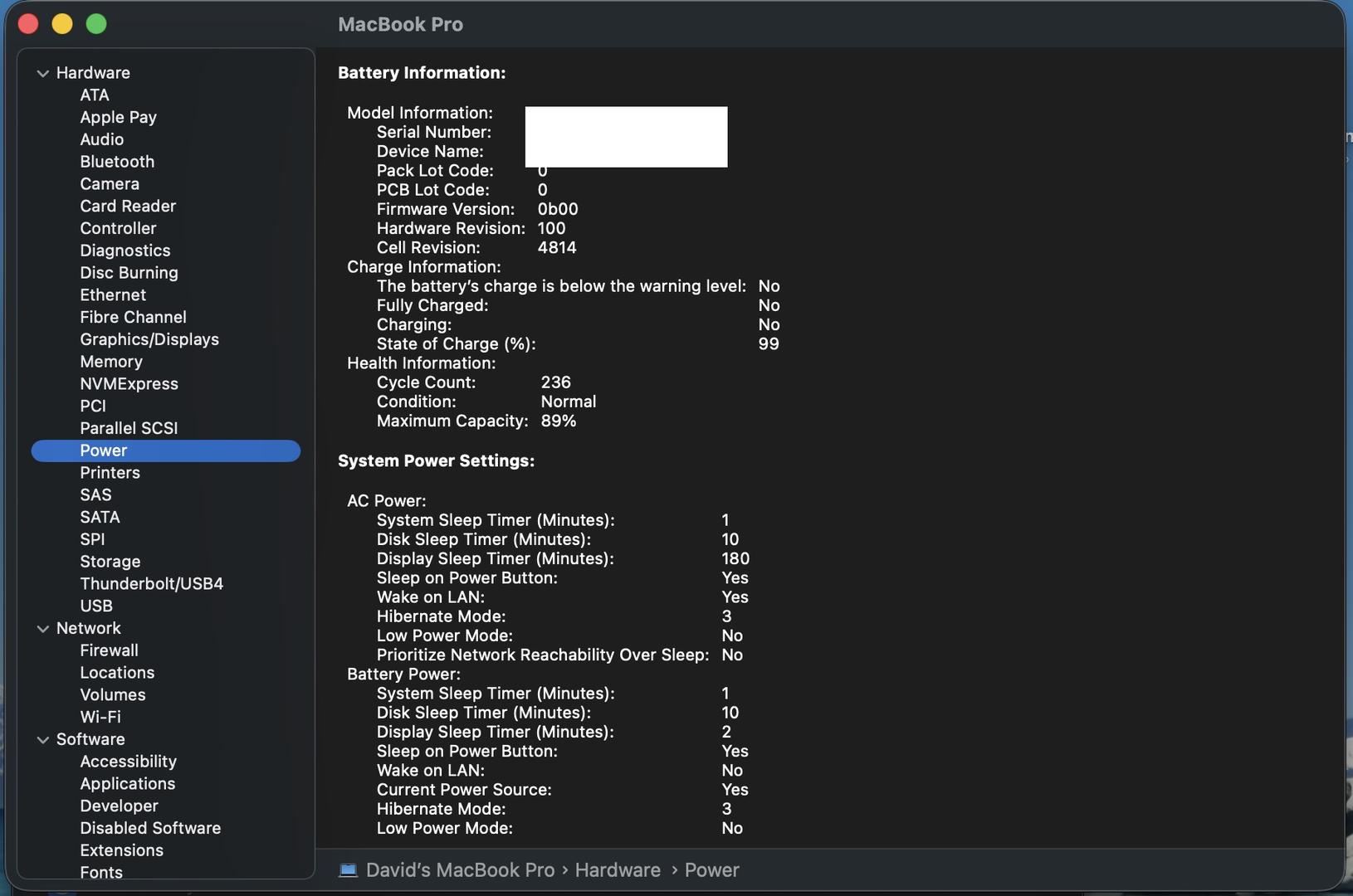The width and height of the screenshot is (1353, 896).
Task: Open Extensions in Software list
Action: (121, 850)
